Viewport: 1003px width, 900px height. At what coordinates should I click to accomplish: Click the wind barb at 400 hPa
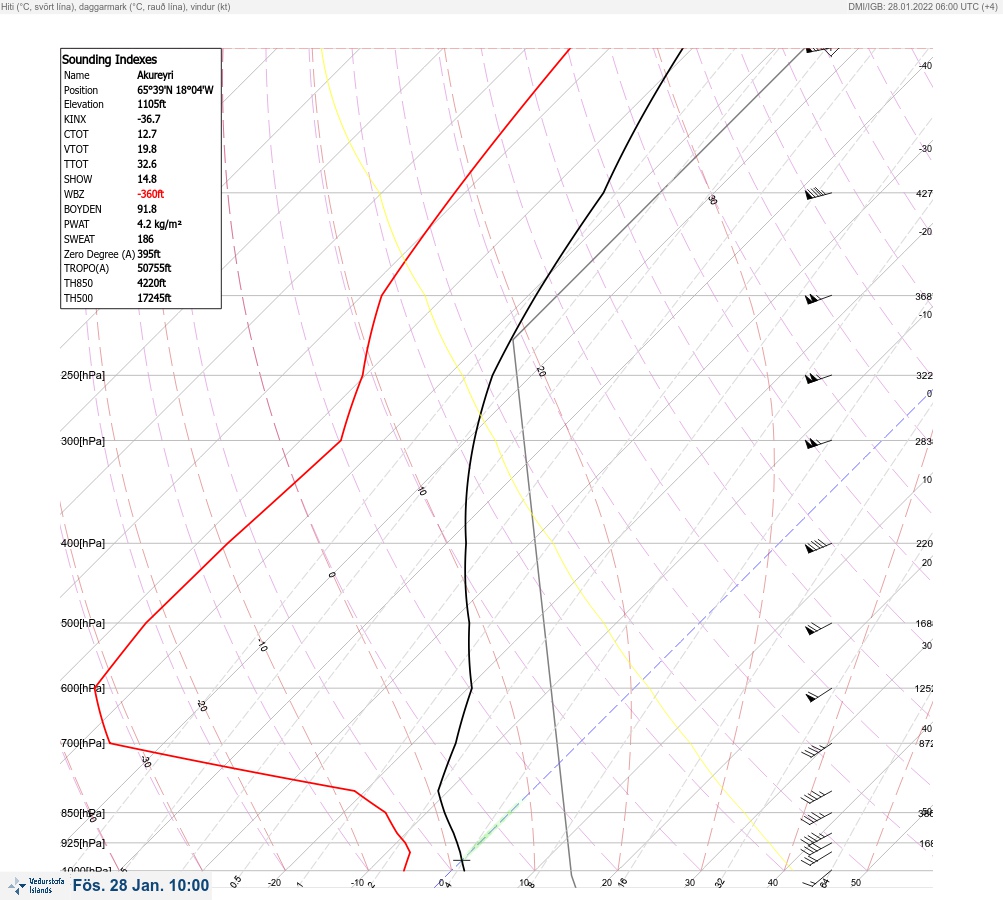818,546
